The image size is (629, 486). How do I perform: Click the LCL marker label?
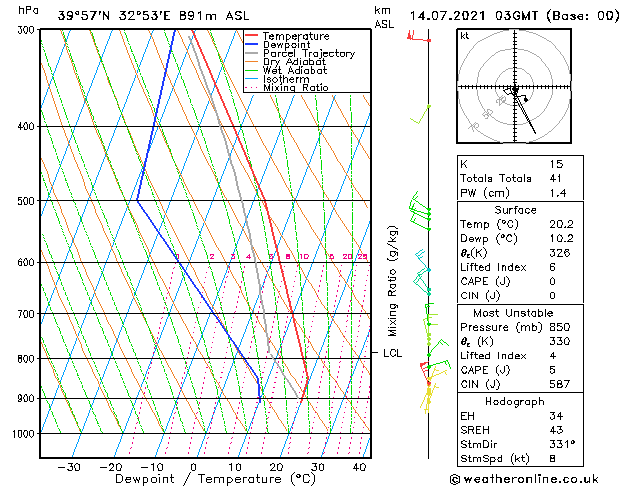coord(392,353)
